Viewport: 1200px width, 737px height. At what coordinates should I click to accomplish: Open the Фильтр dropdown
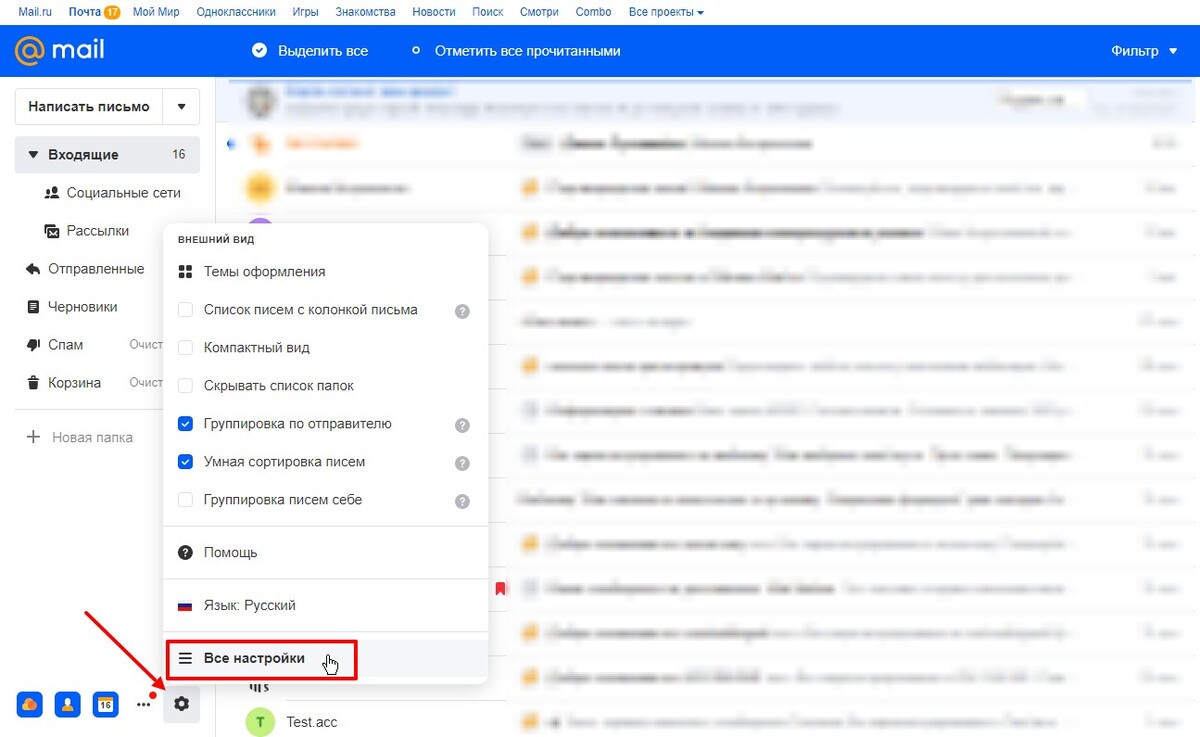click(1144, 51)
